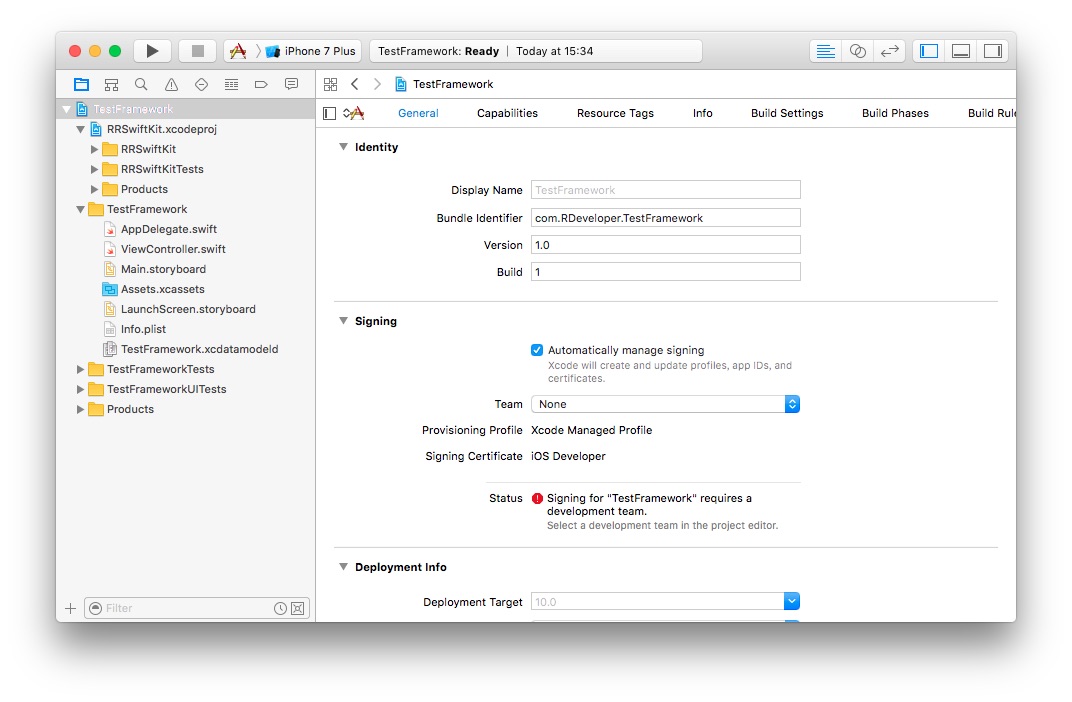Viewport: 1072px width, 702px height.
Task: Collapse RRSwiftKit.xcodeproj in navigator
Action: coord(81,129)
